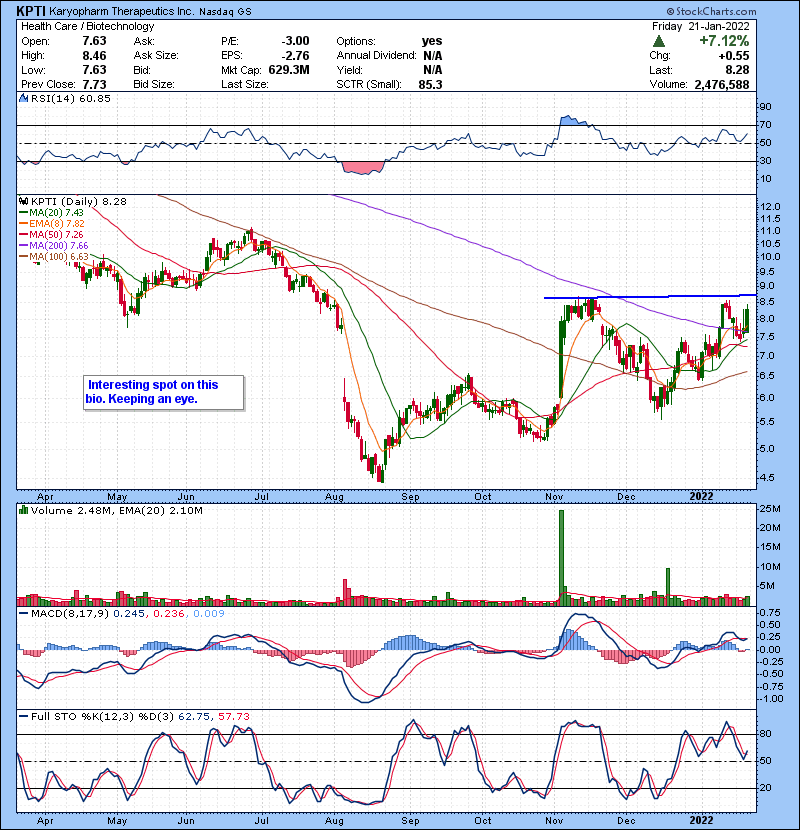800x830 pixels.
Task: Click the 12.0 price axis label
Action: click(x=769, y=207)
